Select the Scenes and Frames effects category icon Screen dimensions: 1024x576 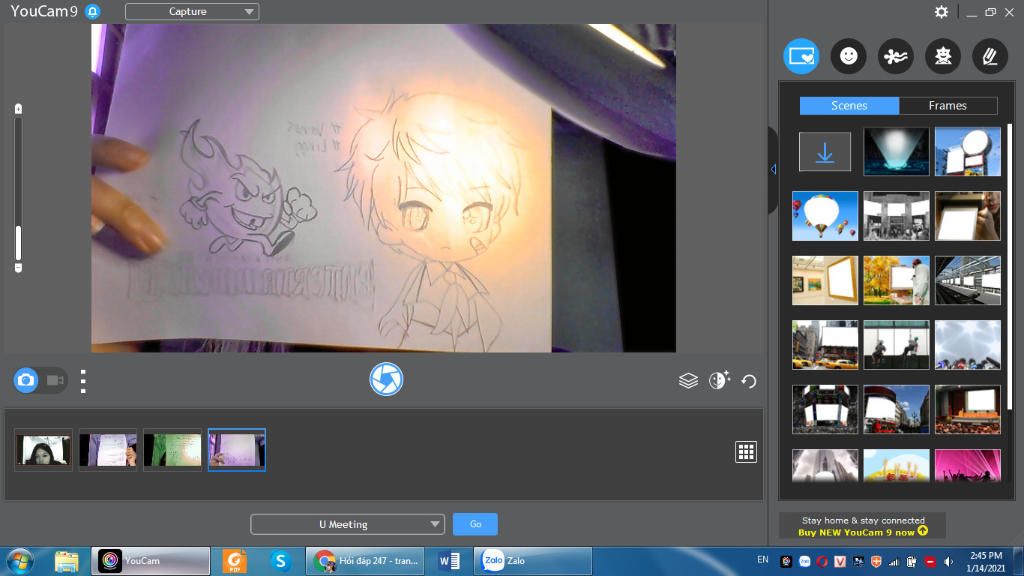[x=801, y=56]
